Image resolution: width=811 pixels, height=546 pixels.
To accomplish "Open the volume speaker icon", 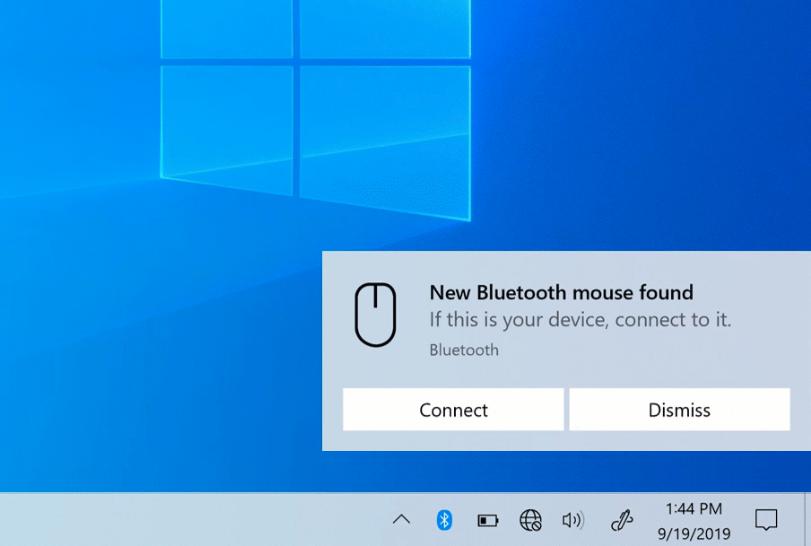I will coord(573,520).
